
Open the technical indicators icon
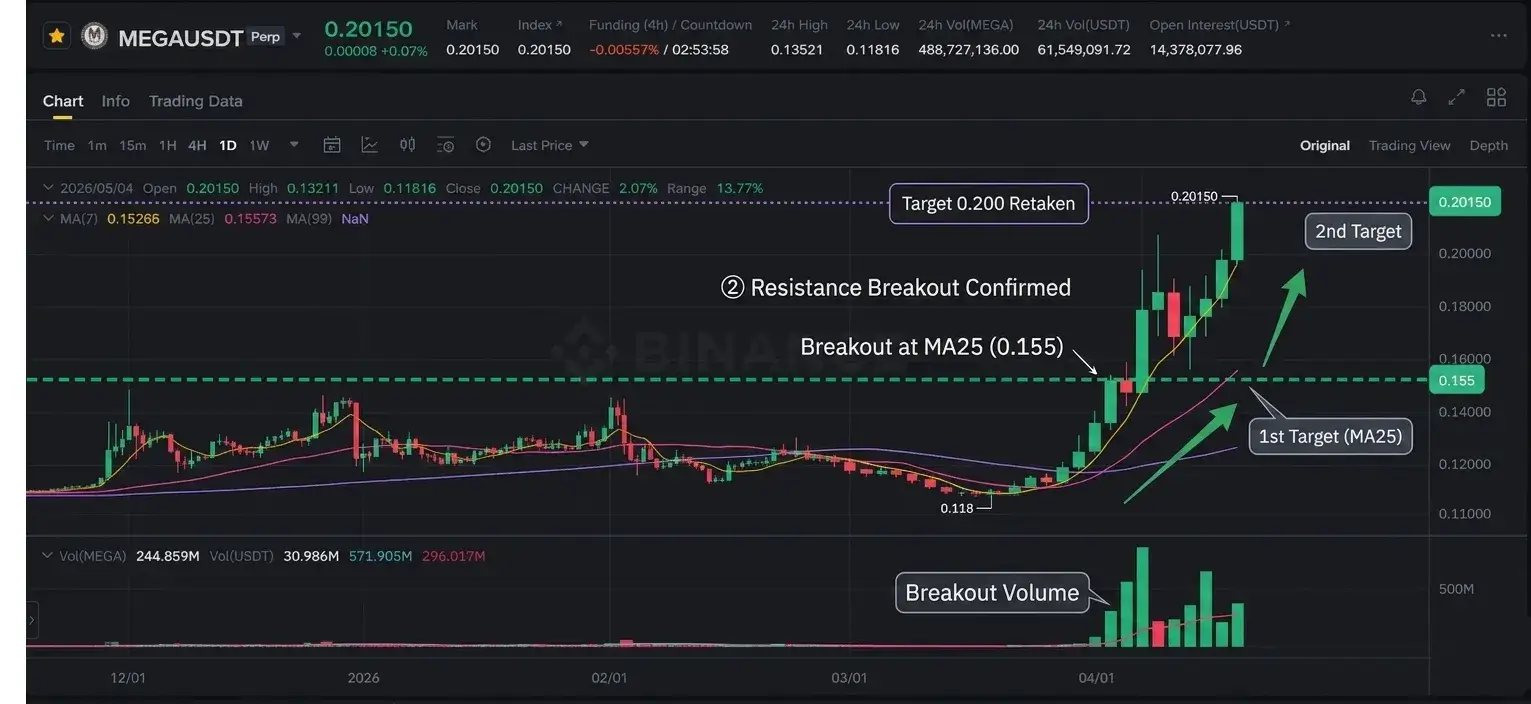click(x=370, y=145)
